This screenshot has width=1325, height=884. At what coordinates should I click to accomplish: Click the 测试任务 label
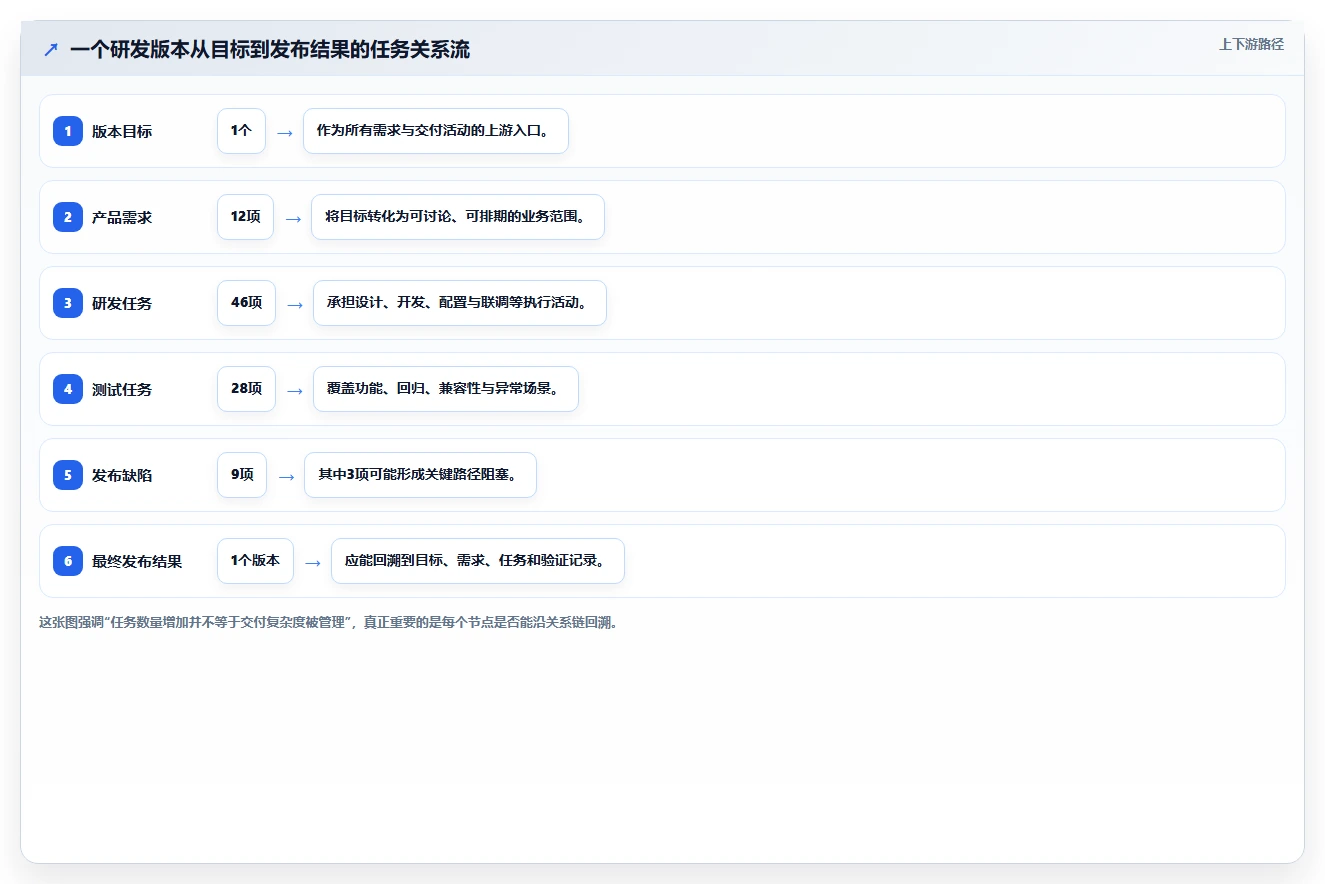122,389
